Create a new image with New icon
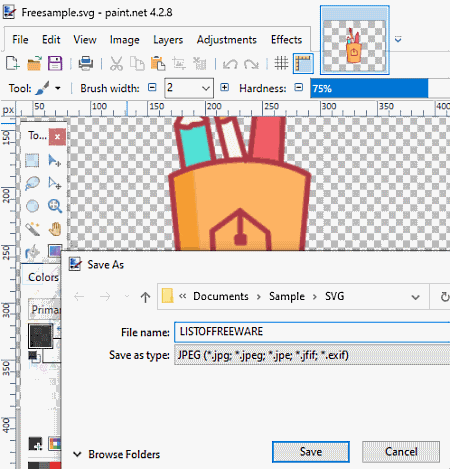The image size is (450, 469). click(x=12, y=63)
